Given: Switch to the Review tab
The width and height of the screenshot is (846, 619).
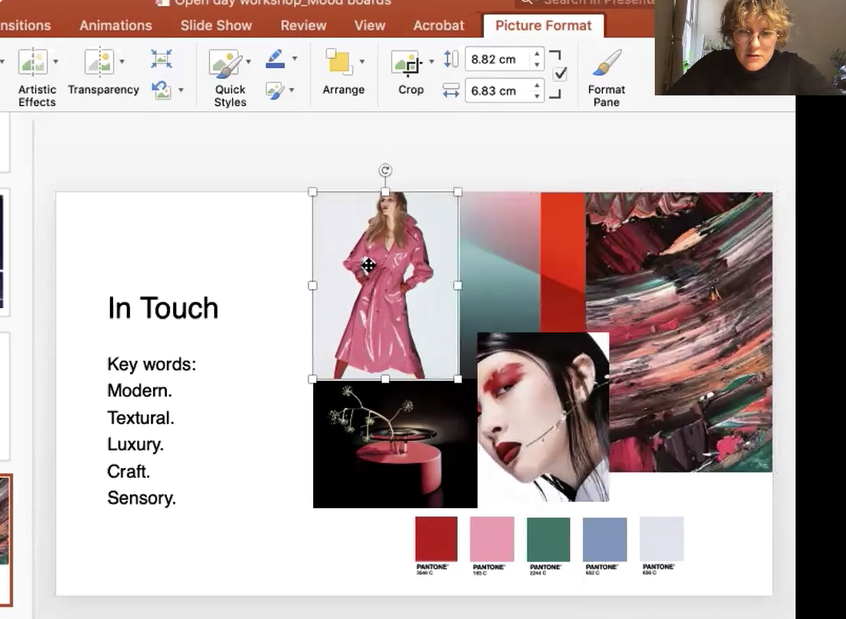Looking at the screenshot, I should point(303,25).
